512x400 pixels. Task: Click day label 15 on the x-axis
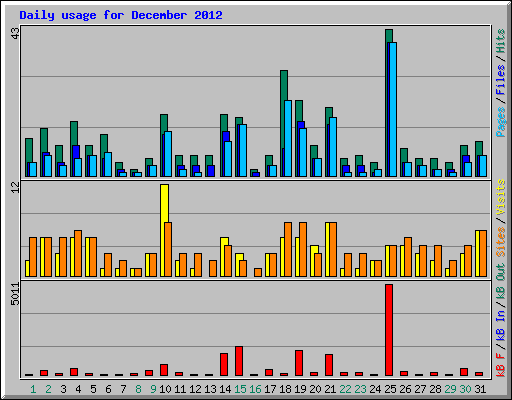[240, 389]
